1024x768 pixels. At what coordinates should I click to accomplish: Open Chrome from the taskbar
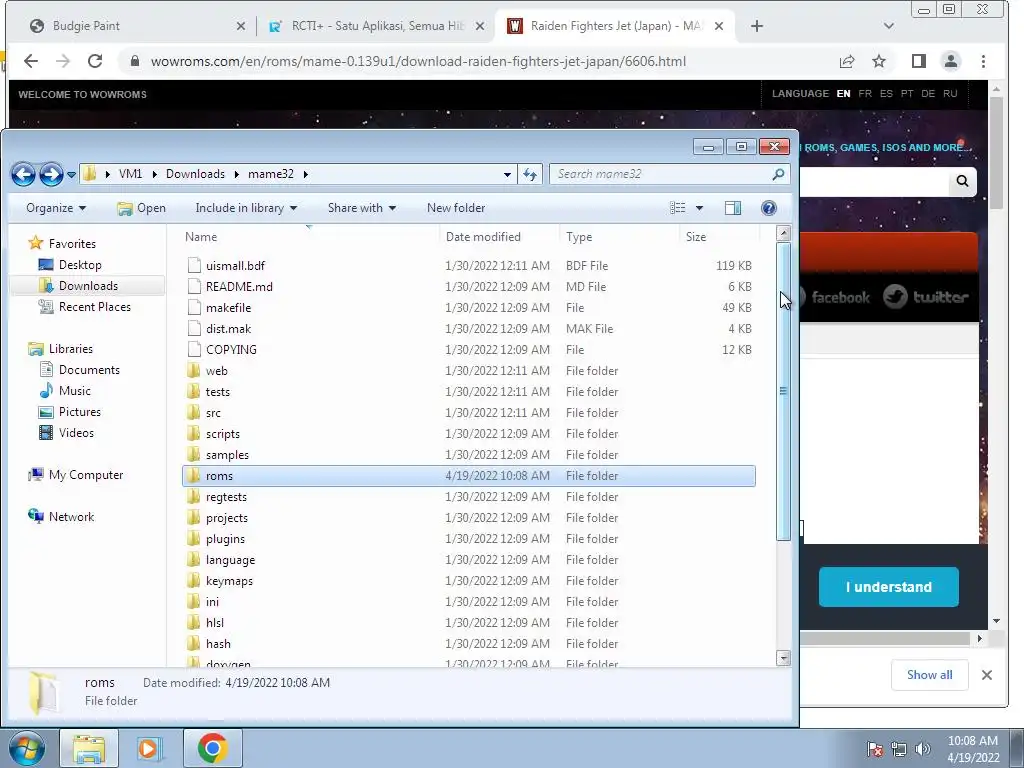[x=213, y=748]
